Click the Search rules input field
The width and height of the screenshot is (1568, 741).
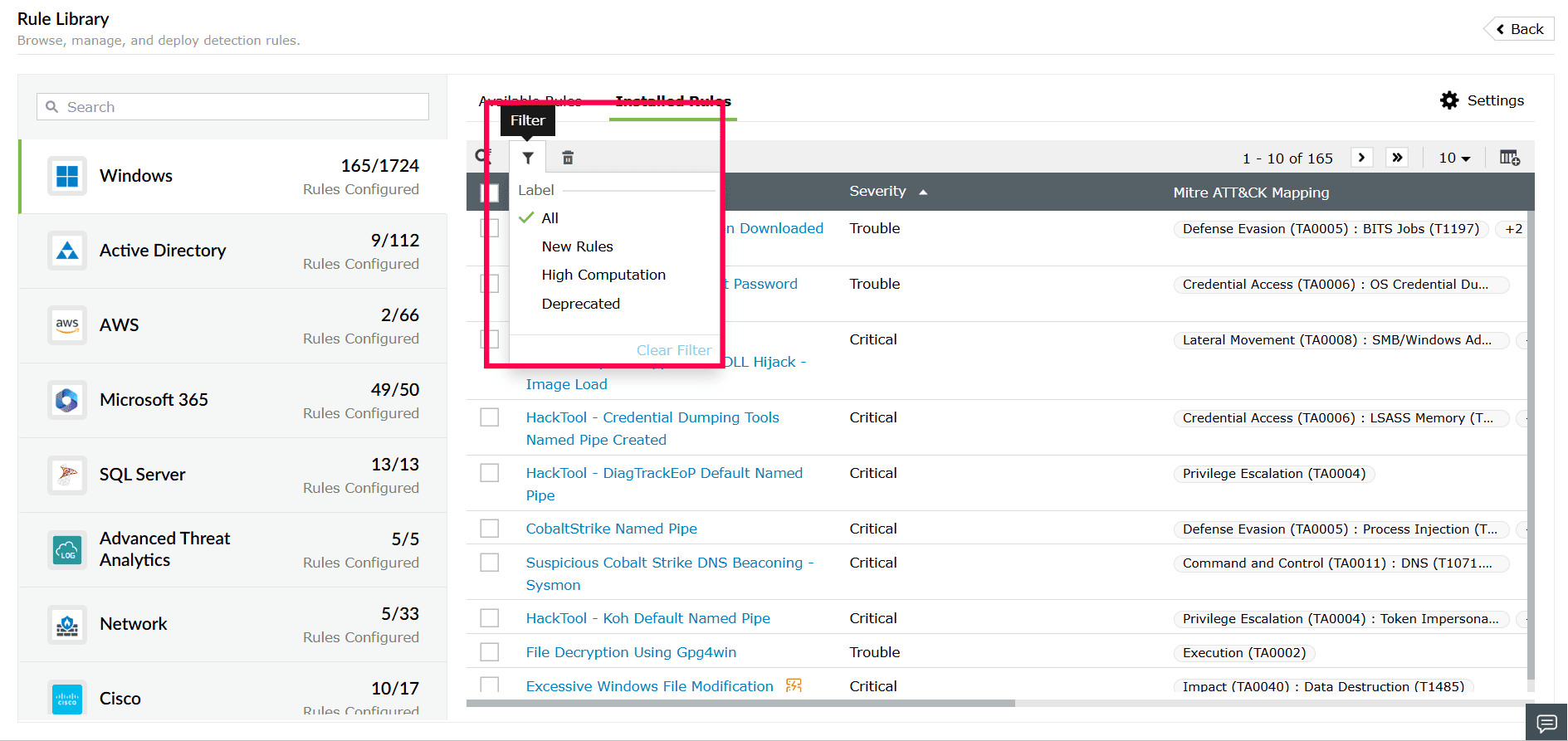tap(232, 107)
